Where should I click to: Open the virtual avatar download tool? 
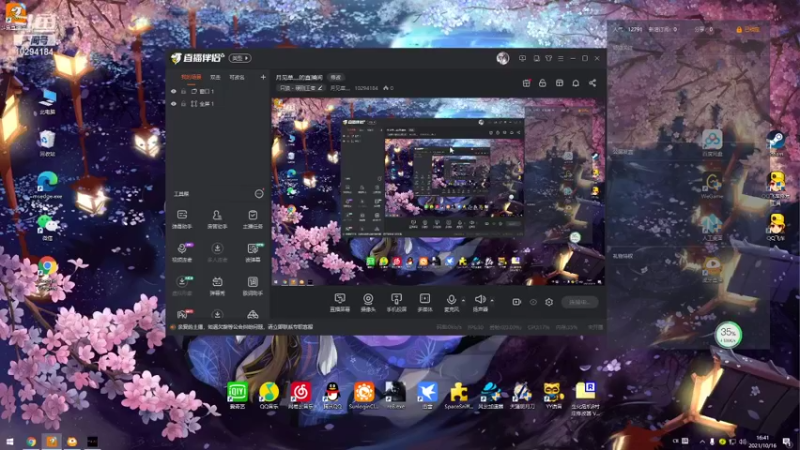click(182, 286)
